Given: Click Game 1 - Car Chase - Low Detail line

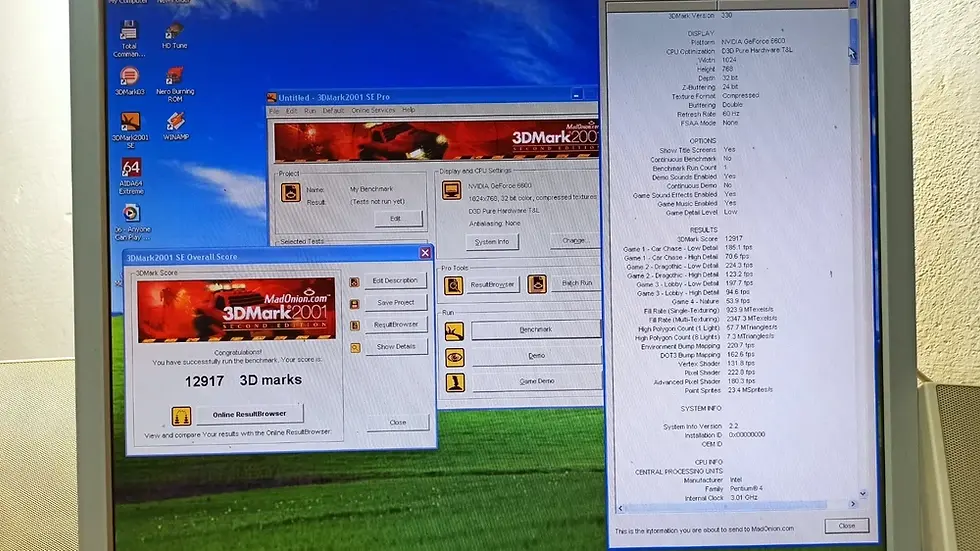Looking at the screenshot, I should (x=688, y=248).
